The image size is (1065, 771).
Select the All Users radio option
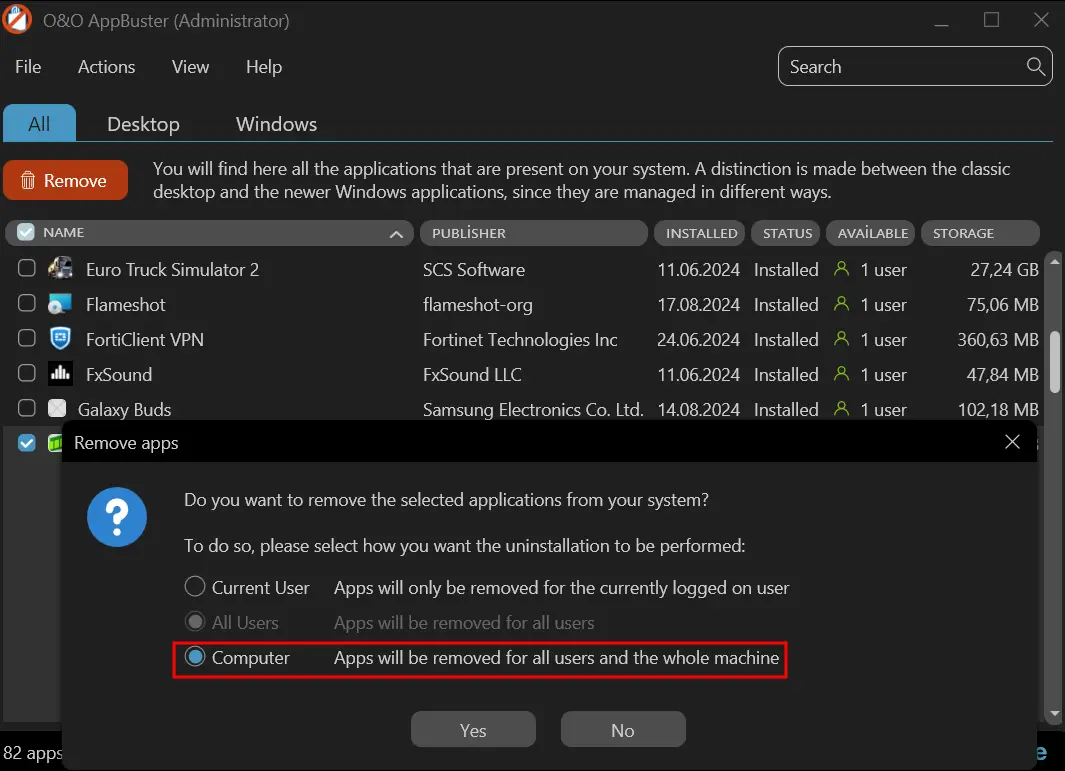[195, 622]
